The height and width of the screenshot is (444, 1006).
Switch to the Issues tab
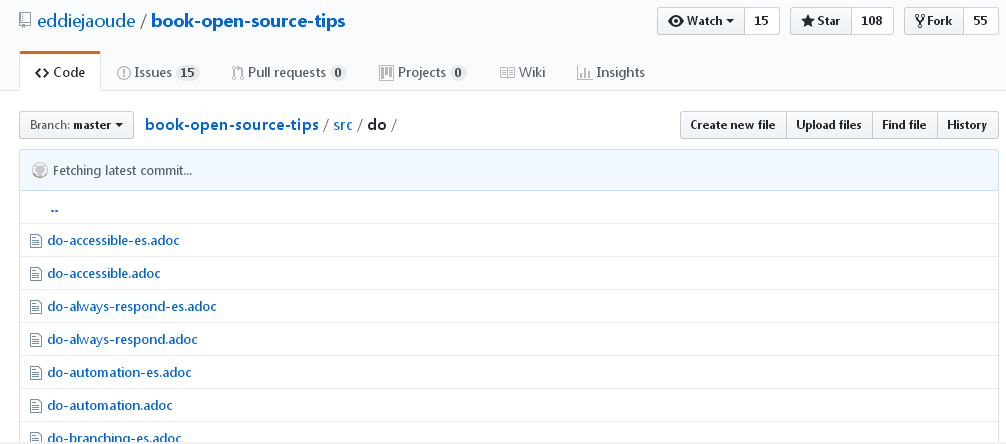158,73
